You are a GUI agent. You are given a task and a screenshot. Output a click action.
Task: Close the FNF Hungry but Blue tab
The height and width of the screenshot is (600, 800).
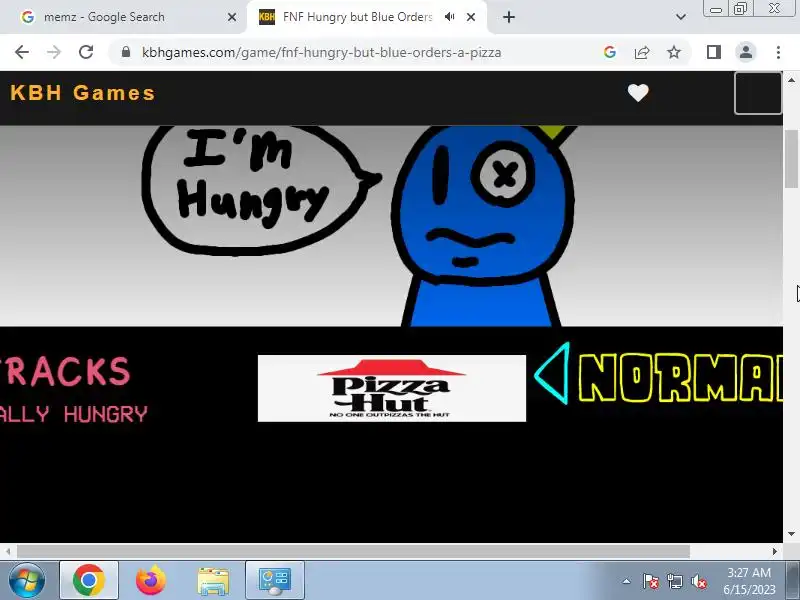click(x=471, y=17)
